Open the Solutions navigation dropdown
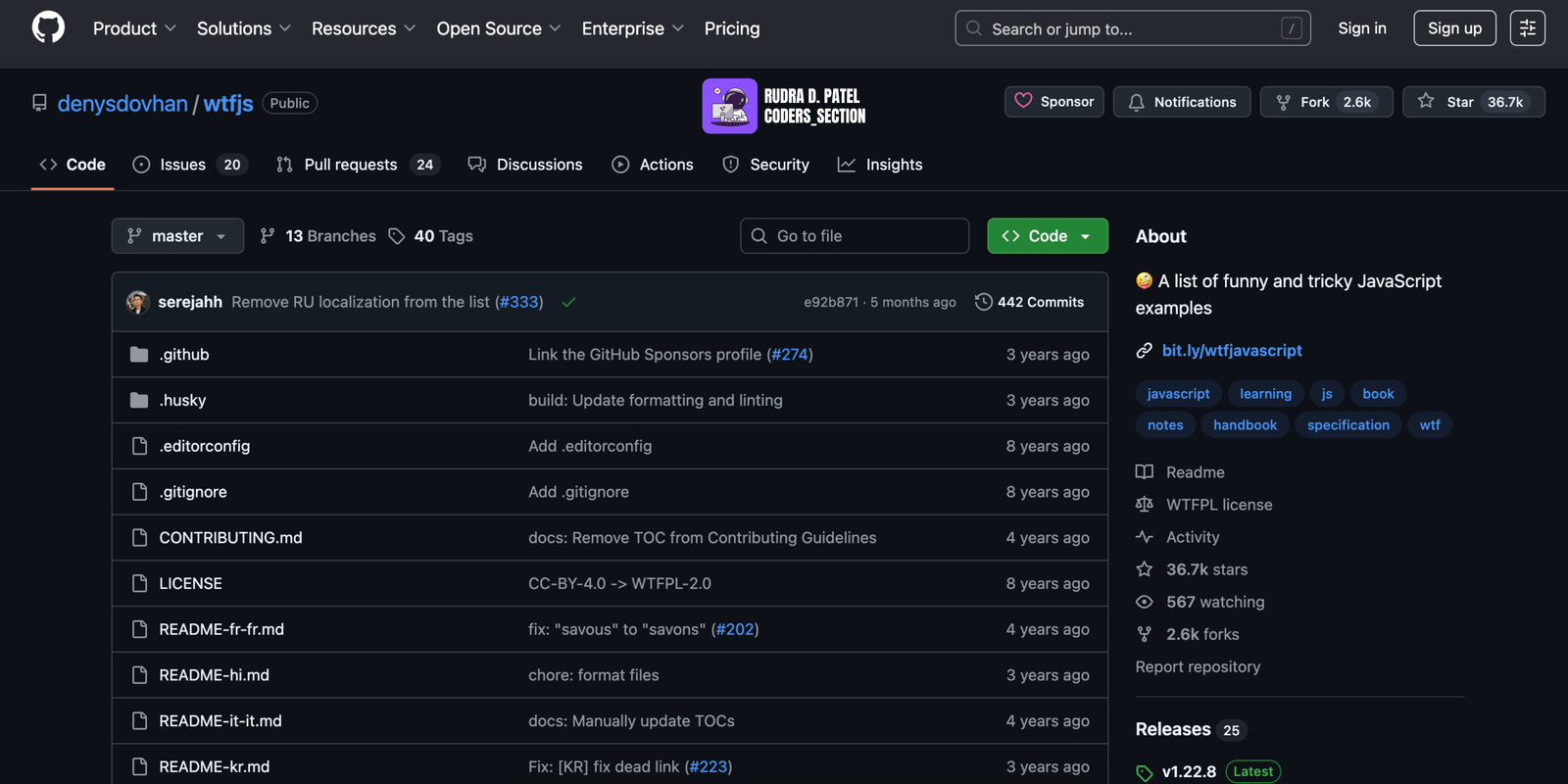 tap(243, 28)
